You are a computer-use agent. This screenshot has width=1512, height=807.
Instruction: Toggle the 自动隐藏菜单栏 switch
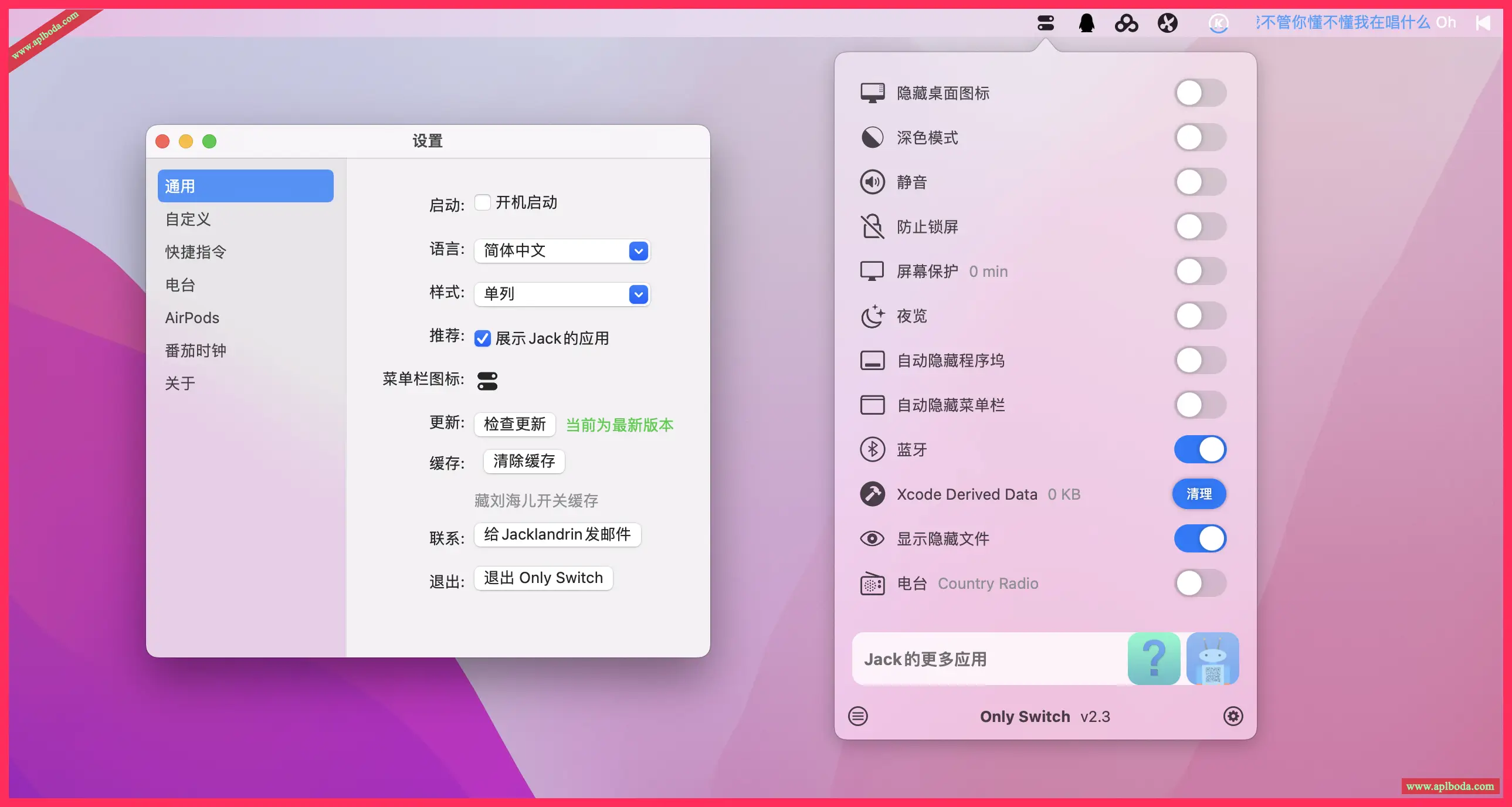tap(1201, 405)
